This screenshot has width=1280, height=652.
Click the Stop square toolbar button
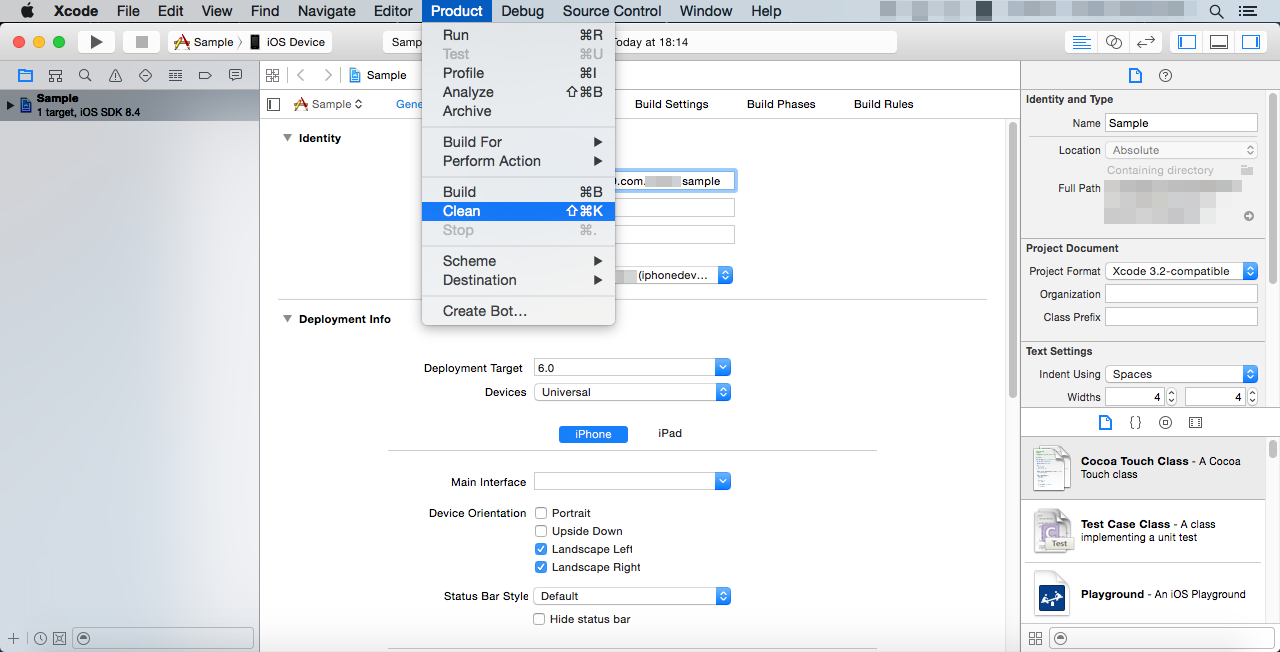(141, 42)
